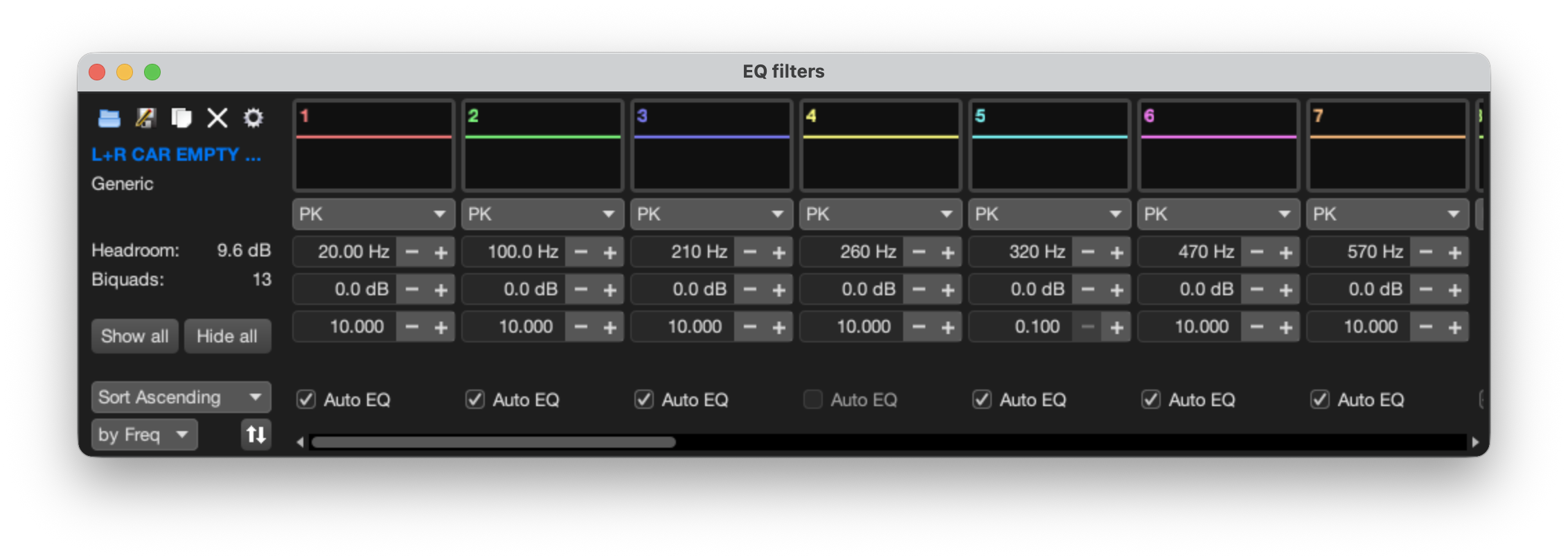1568x560 pixels.
Task: Toggle Auto EQ for filter 5
Action: (982, 399)
